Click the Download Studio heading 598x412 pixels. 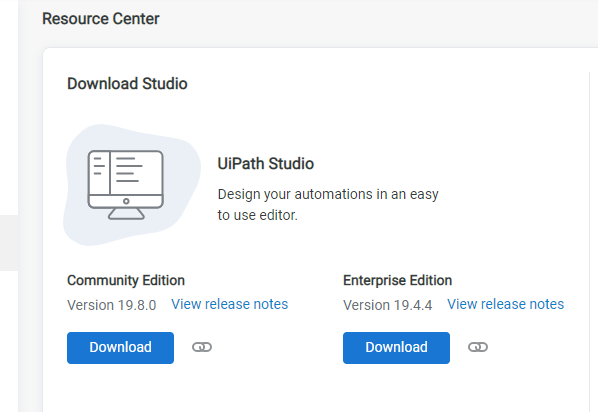pos(127,84)
